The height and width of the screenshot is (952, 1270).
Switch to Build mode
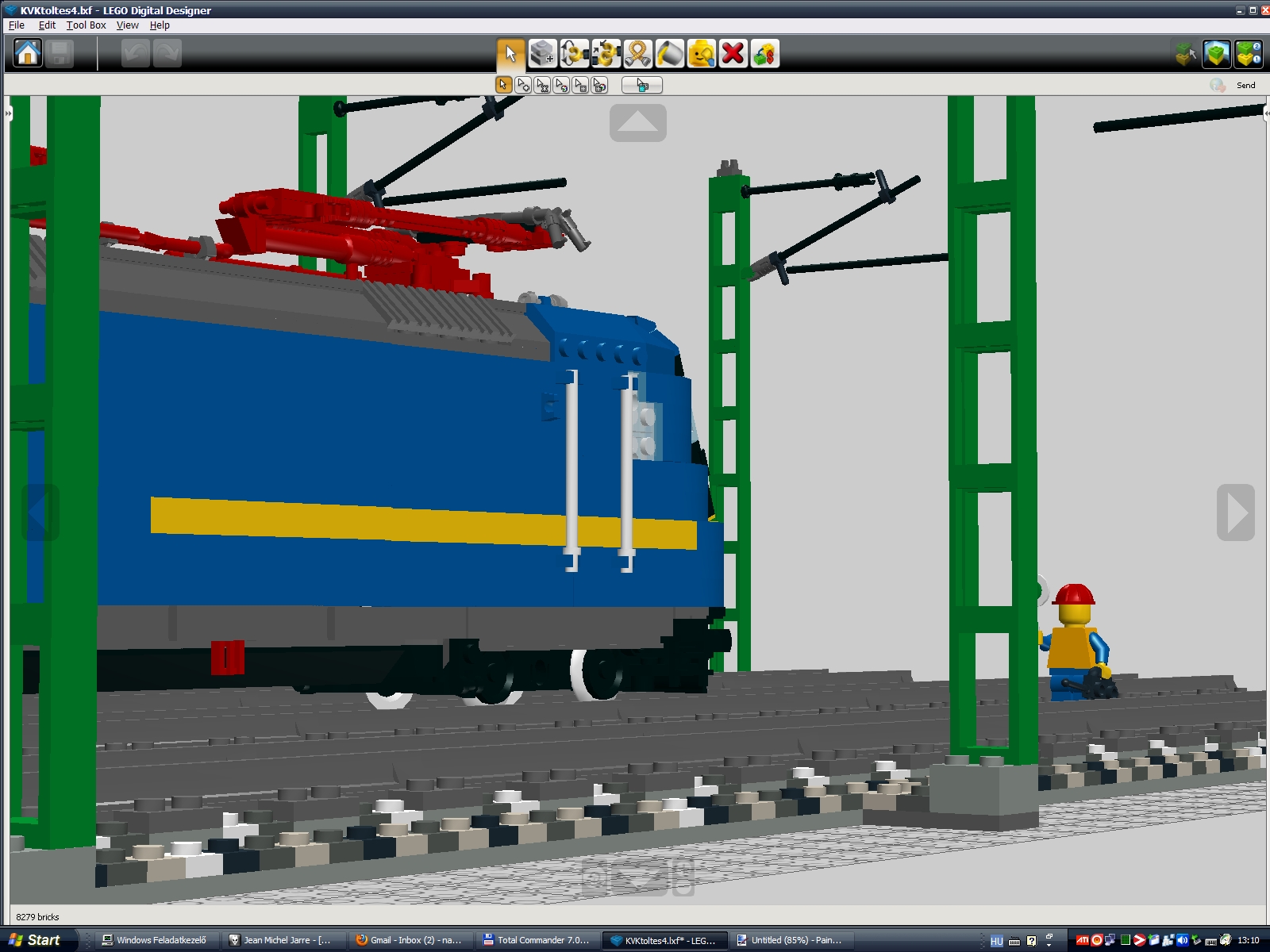point(1186,54)
